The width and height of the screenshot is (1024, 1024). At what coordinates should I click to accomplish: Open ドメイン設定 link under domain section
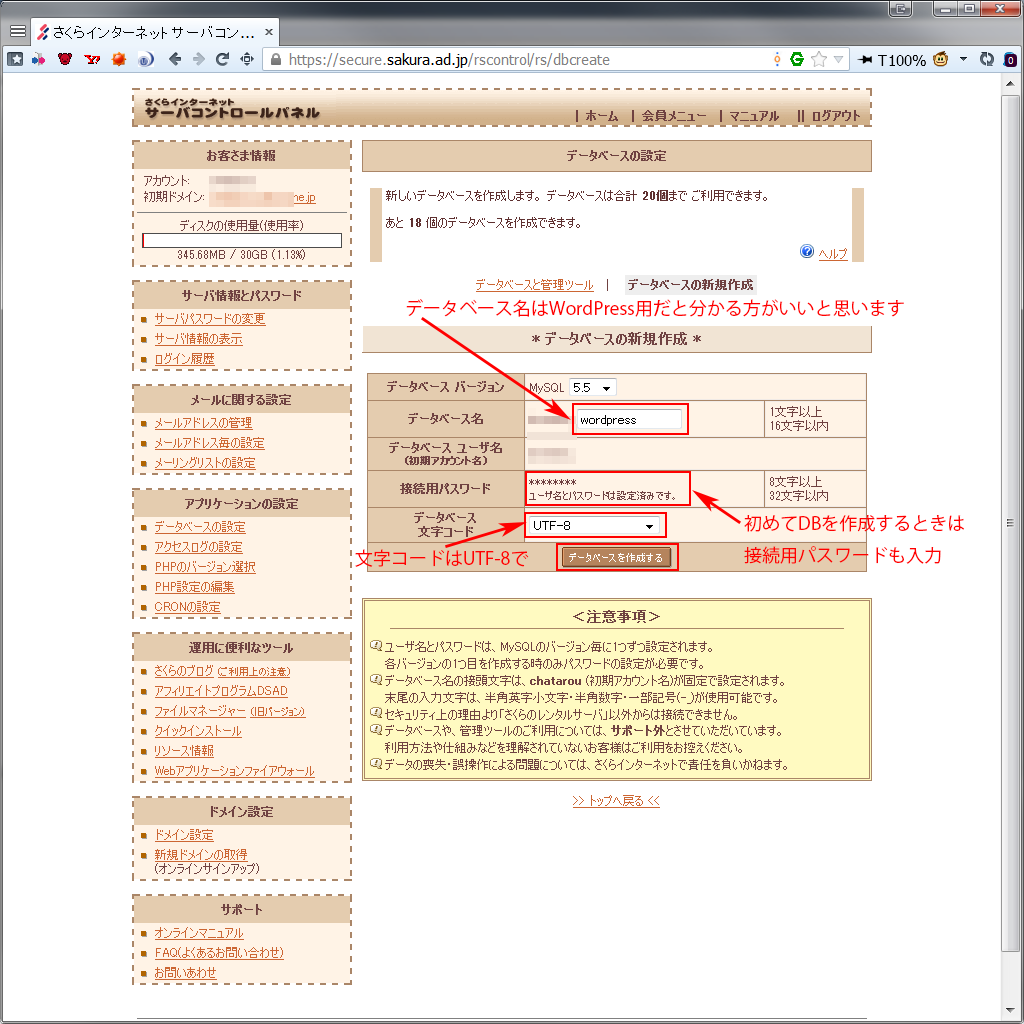[184, 835]
